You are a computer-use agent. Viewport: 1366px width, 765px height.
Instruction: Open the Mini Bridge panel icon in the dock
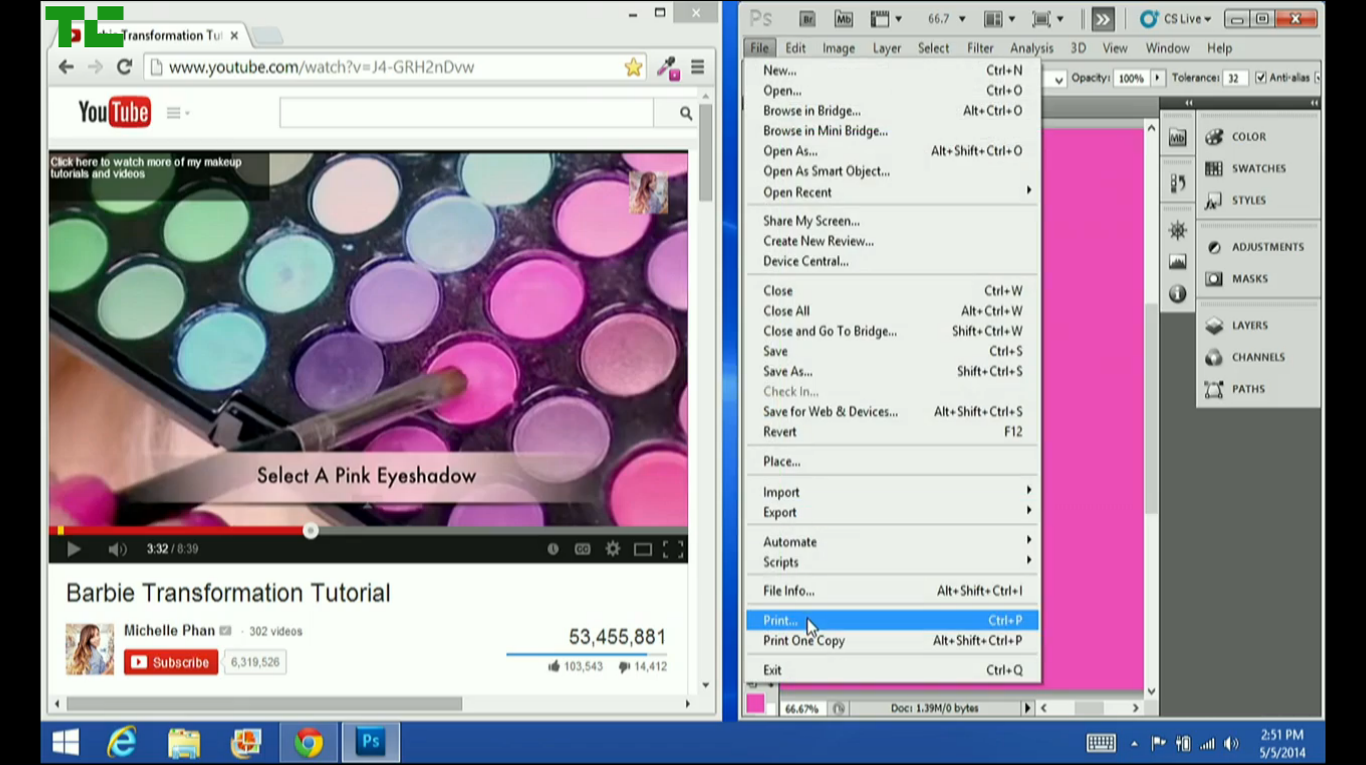(x=1178, y=138)
